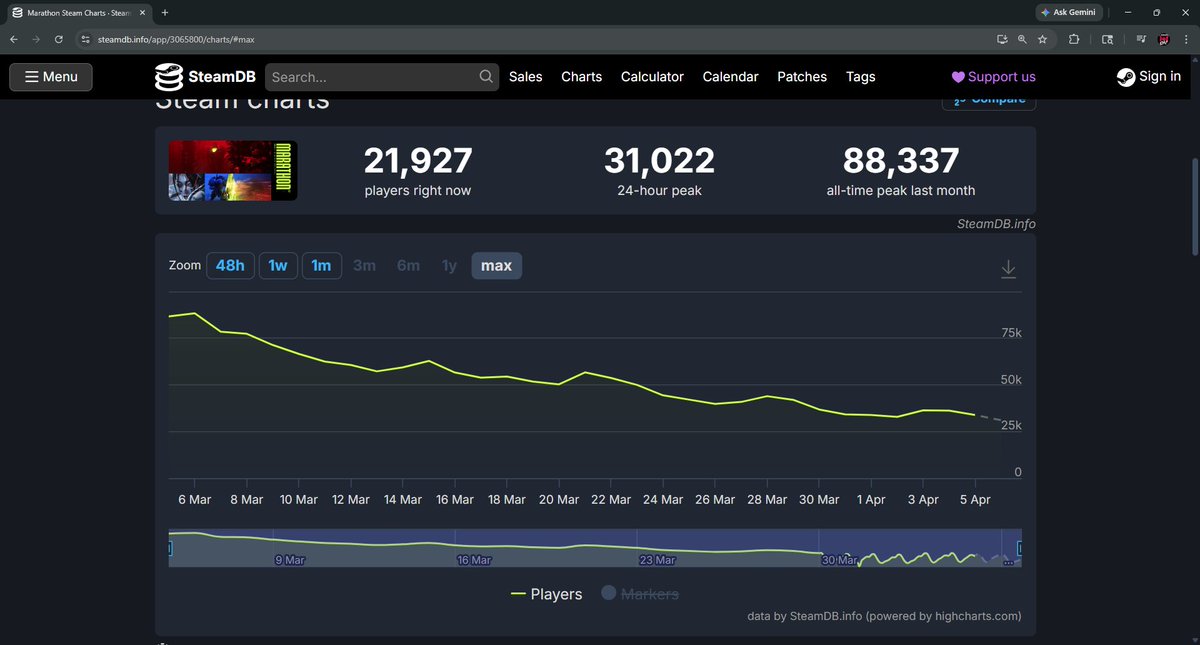The height and width of the screenshot is (645, 1200).
Task: Click the zoom magnifier icon in address bar
Action: click(x=1022, y=39)
